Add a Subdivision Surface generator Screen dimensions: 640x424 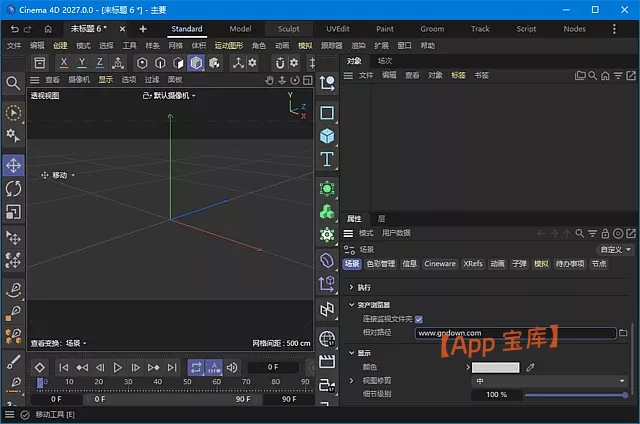(x=327, y=189)
